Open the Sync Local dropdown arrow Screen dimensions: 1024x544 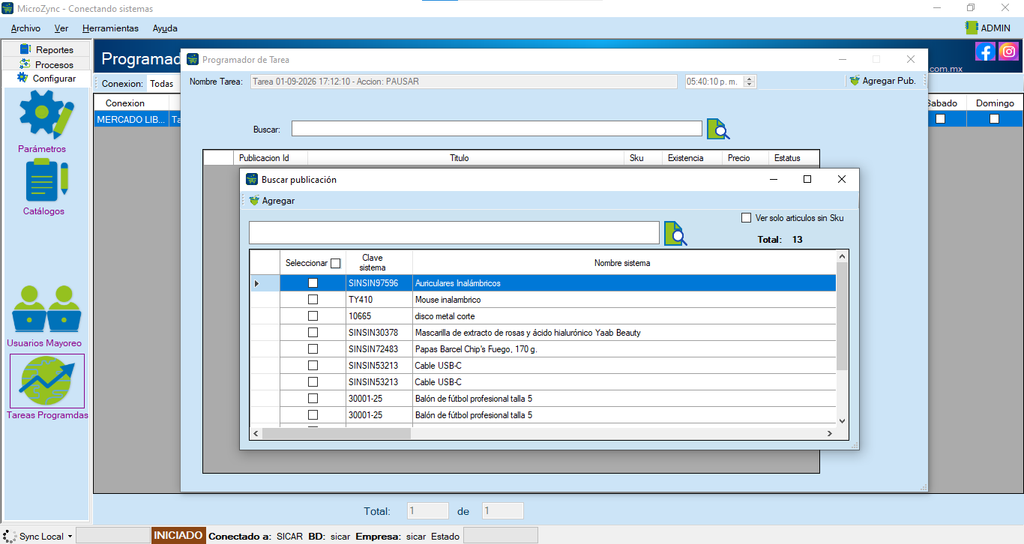point(70,536)
